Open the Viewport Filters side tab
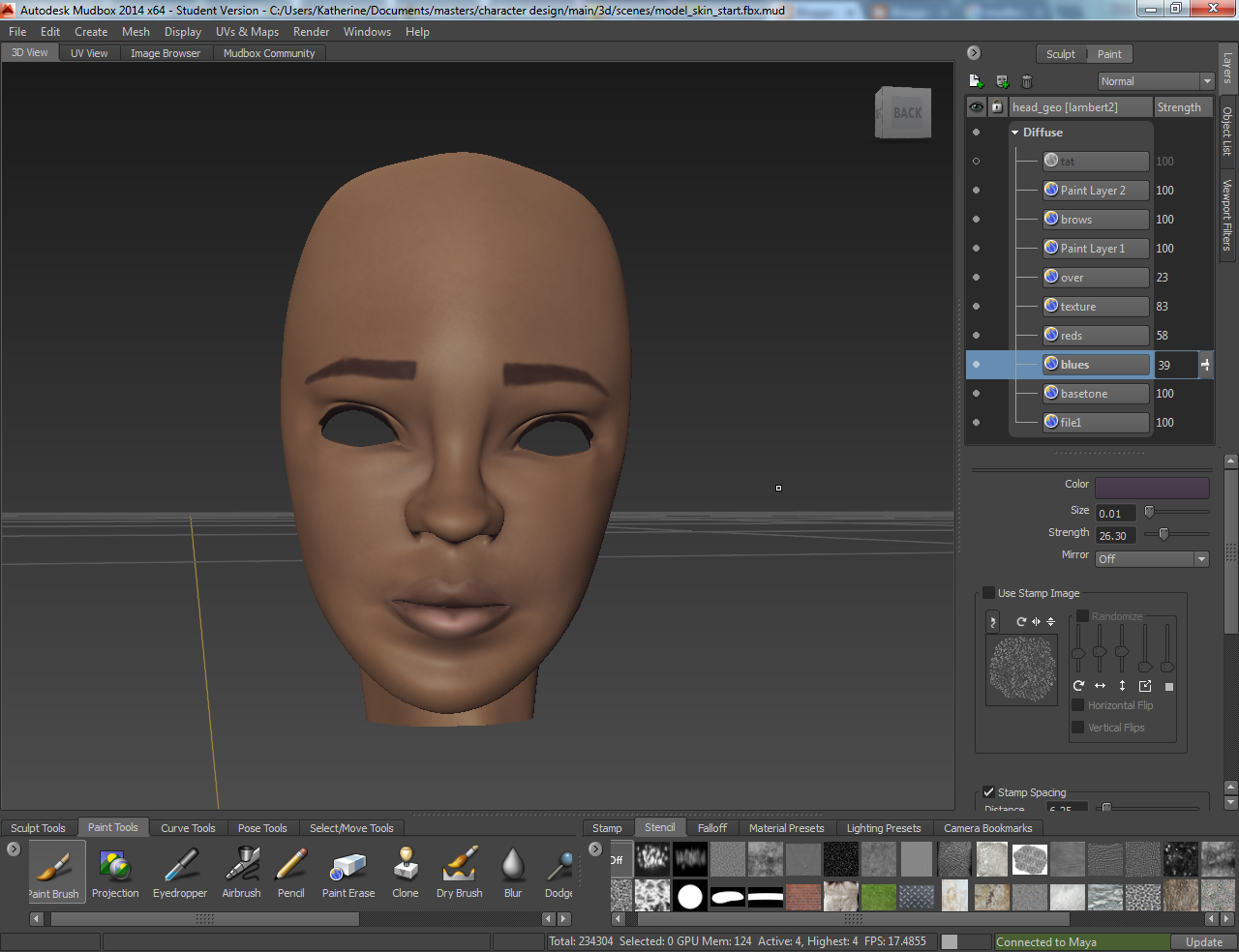This screenshot has width=1239, height=952. pyautogui.click(x=1227, y=215)
